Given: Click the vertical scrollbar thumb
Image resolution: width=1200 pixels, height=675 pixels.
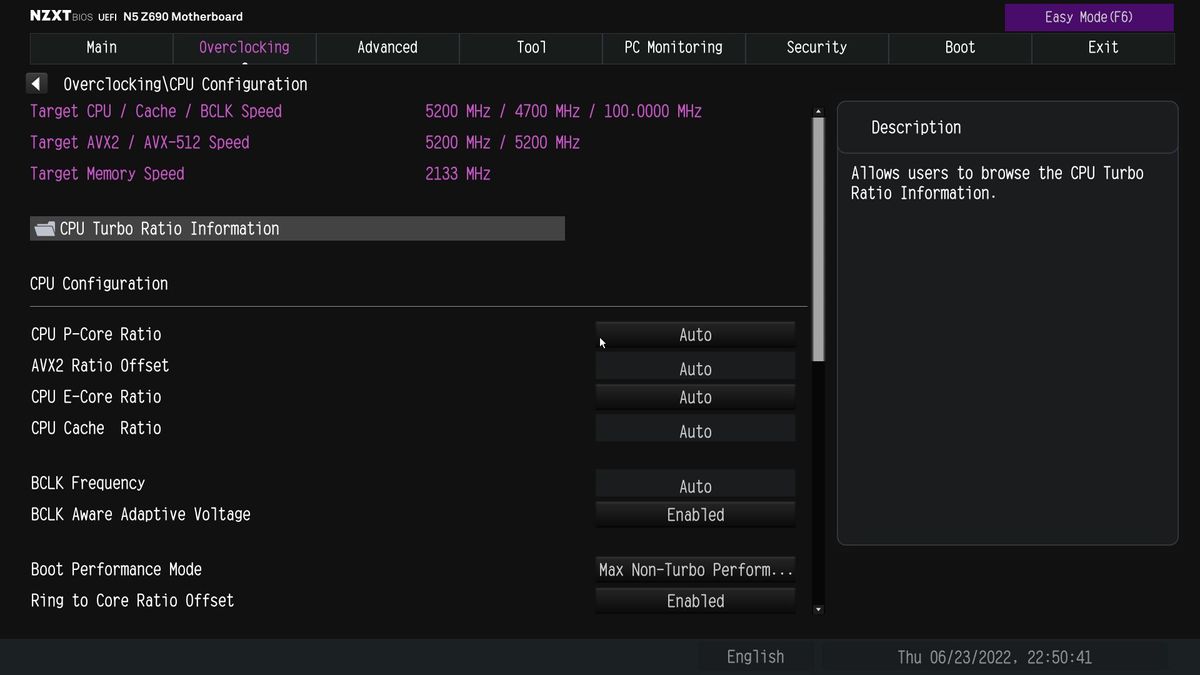Looking at the screenshot, I should click(x=819, y=239).
